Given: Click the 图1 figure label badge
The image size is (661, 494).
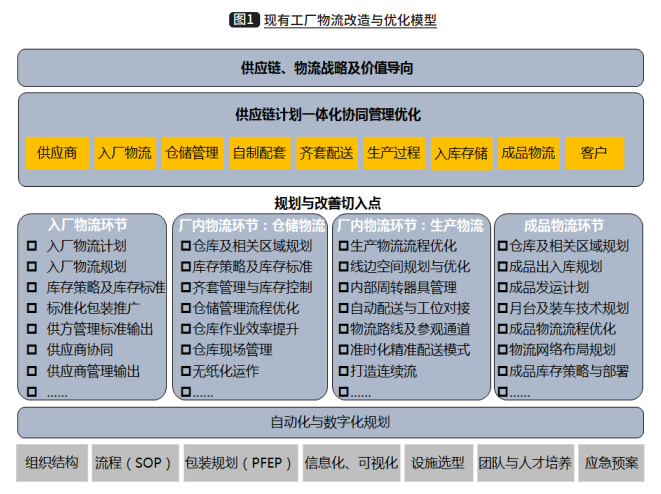Looking at the screenshot, I should (244, 19).
